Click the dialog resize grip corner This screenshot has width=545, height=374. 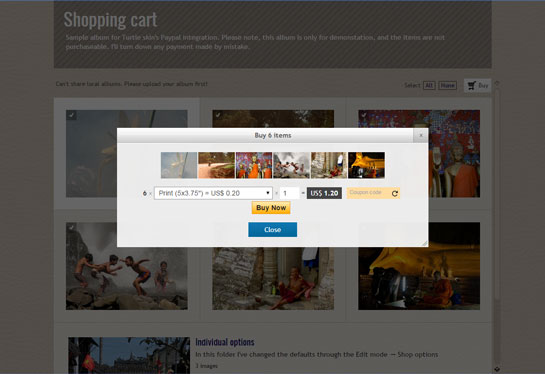click(x=424, y=243)
